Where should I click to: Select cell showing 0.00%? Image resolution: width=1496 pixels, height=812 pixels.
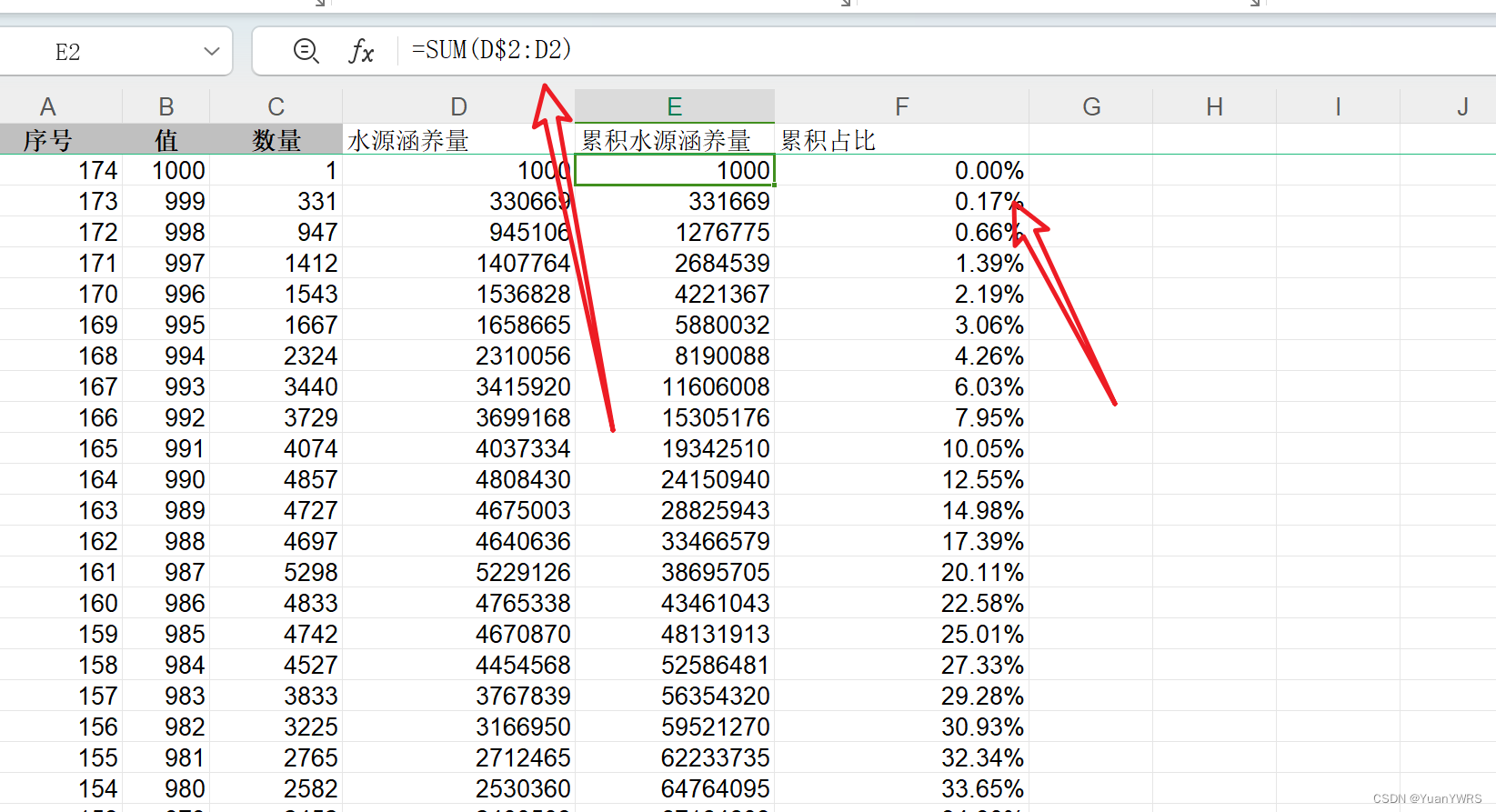pos(902,170)
